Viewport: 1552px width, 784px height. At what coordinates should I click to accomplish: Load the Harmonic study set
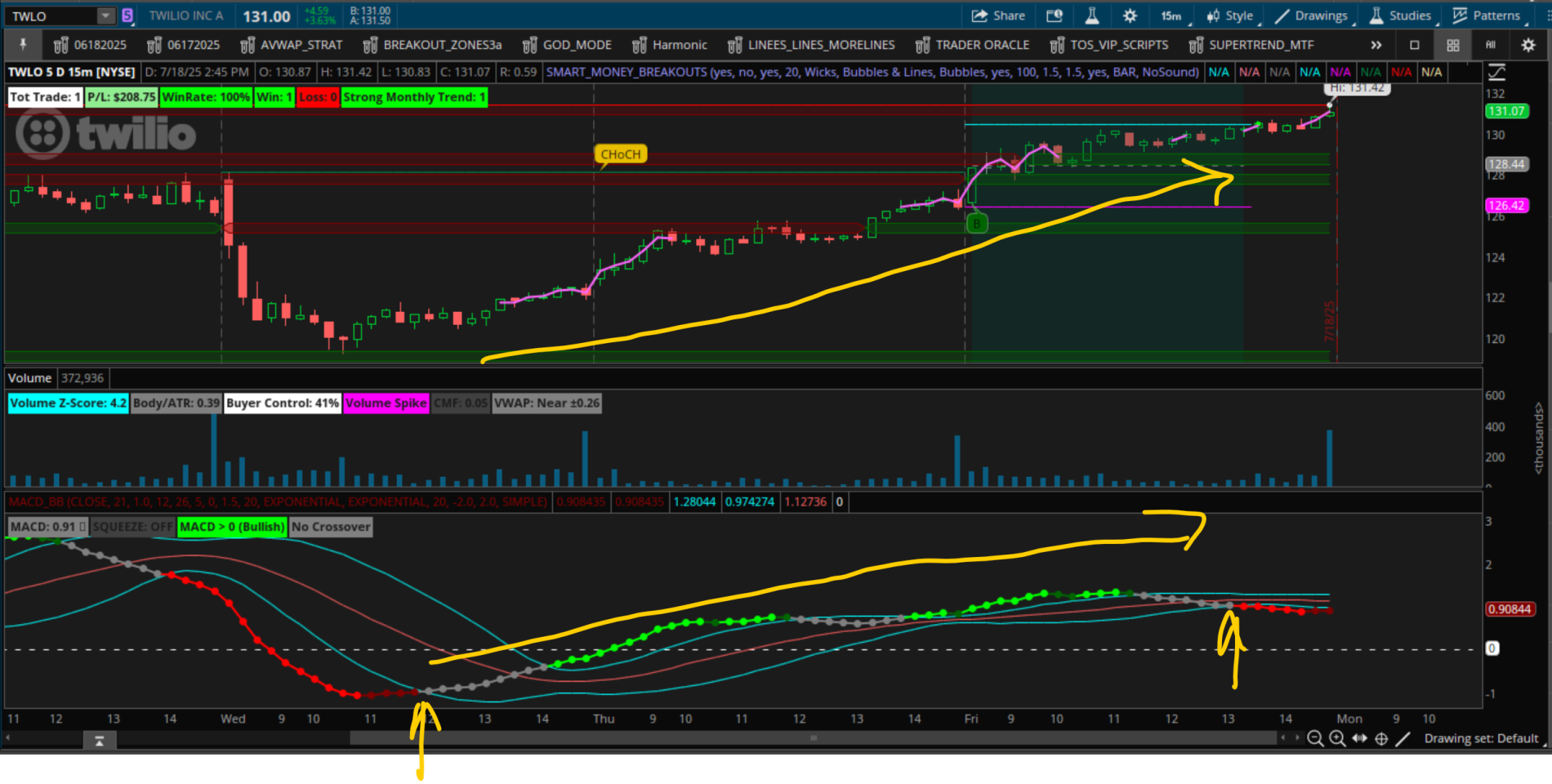coord(670,45)
